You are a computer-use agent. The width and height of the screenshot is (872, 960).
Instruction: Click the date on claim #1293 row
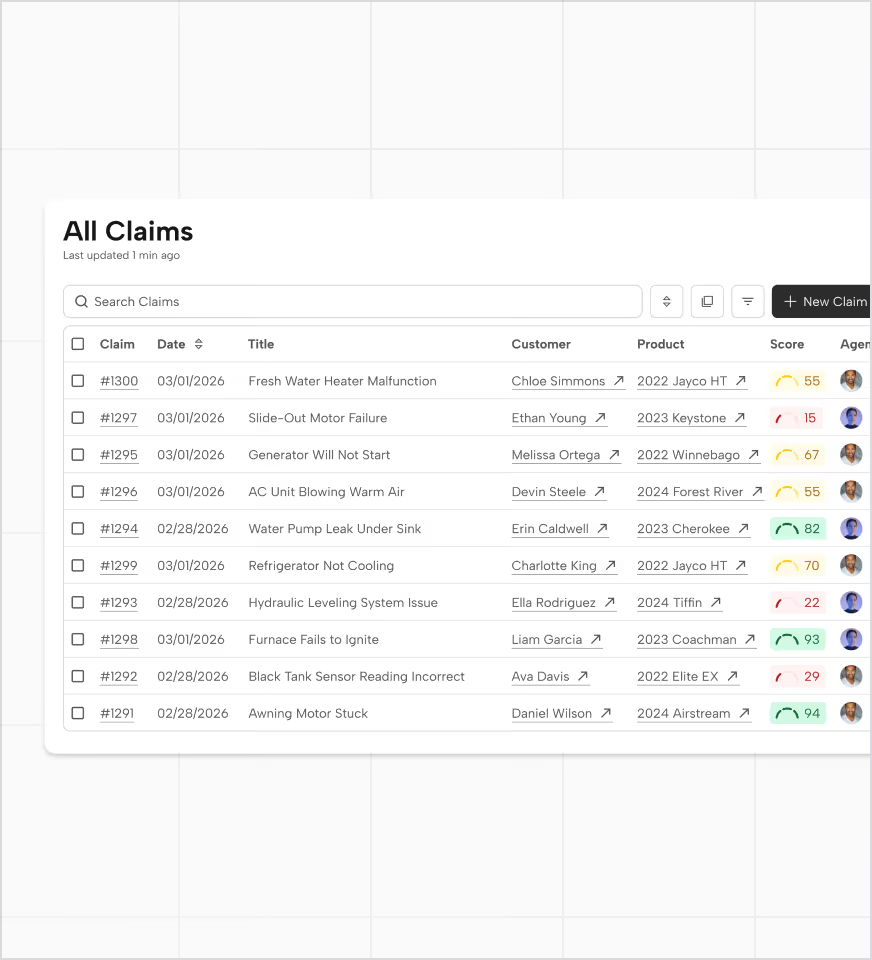(x=192, y=602)
